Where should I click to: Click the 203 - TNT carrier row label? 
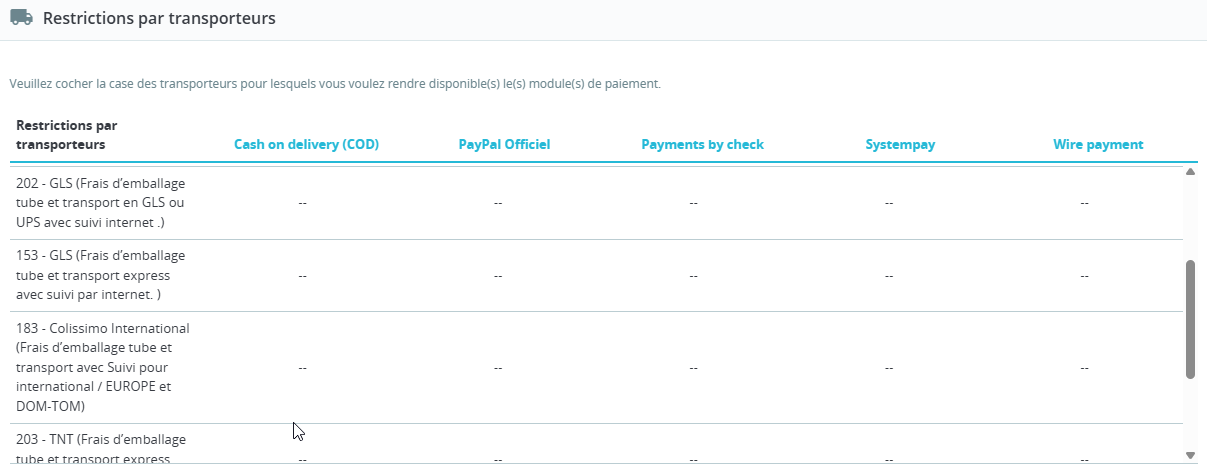pyautogui.click(x=101, y=446)
